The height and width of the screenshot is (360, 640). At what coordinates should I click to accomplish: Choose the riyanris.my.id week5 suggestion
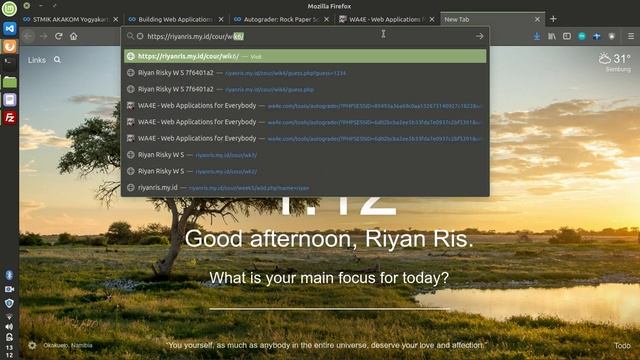point(305,187)
